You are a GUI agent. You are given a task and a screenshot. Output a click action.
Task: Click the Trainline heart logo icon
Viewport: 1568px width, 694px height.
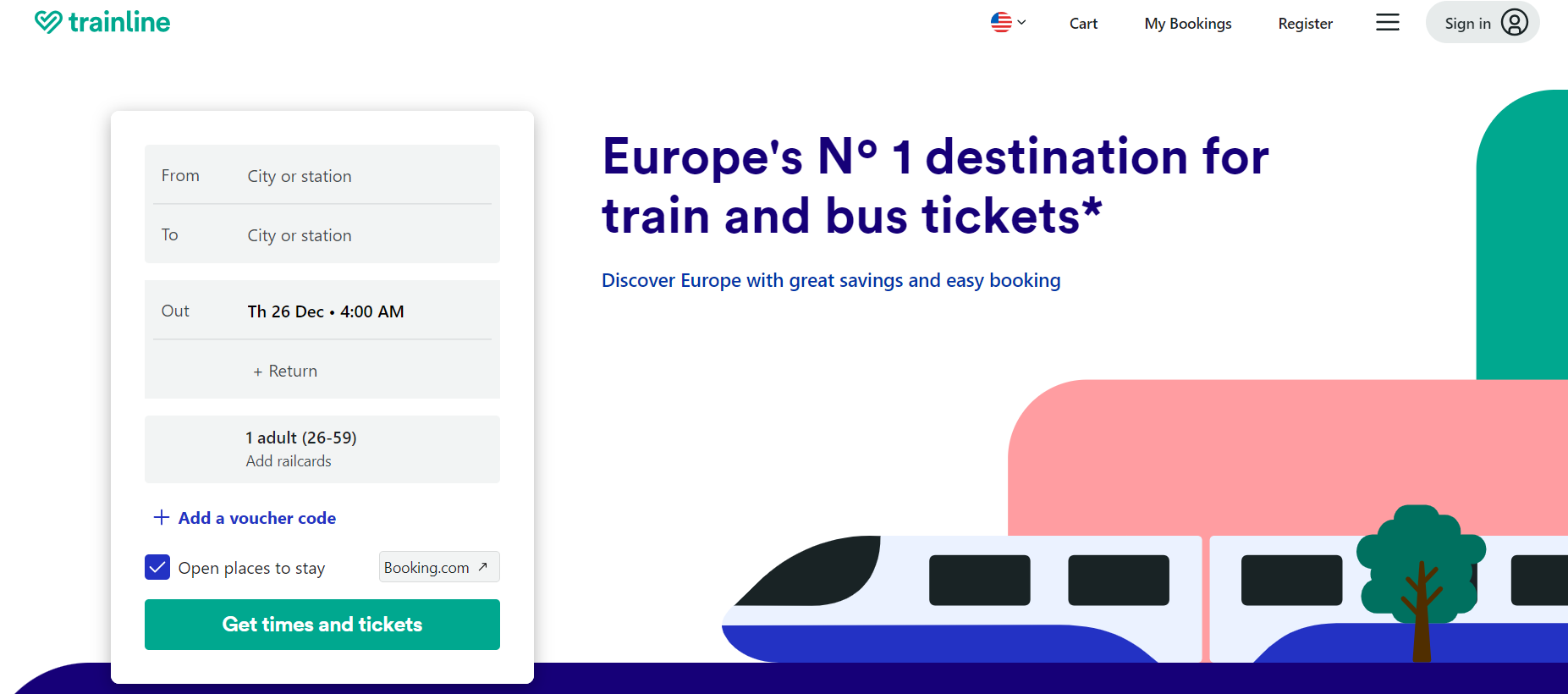tap(48, 22)
